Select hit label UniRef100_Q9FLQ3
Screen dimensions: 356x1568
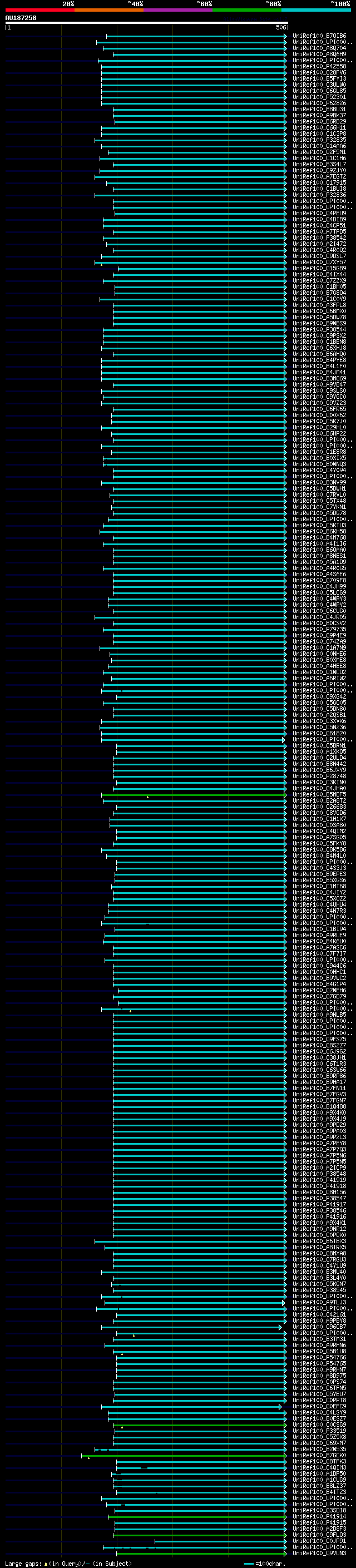319,1535
